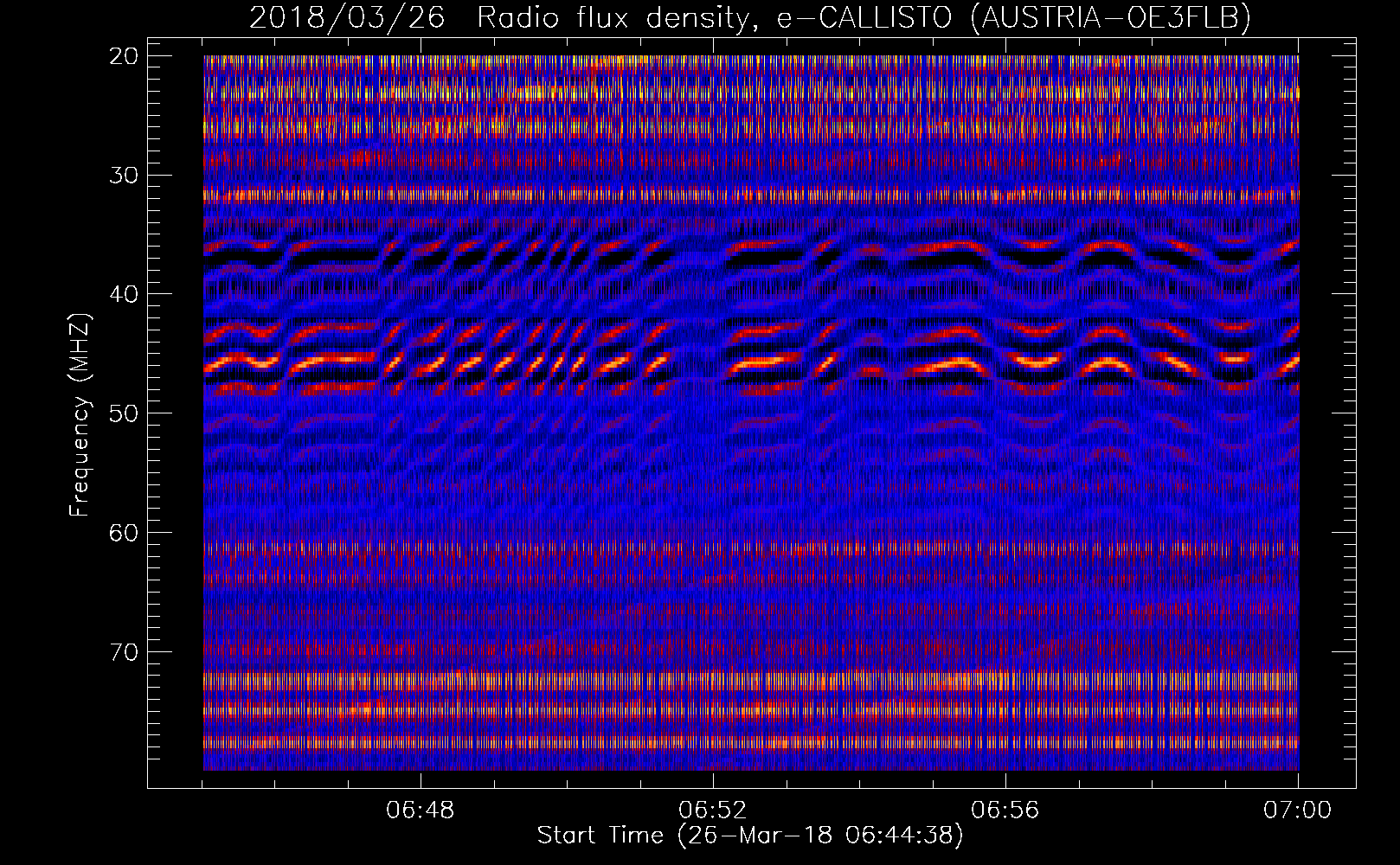Click the 'Frequency (MHZ)' axis label
1400x865 pixels.
pyautogui.click(x=80, y=415)
